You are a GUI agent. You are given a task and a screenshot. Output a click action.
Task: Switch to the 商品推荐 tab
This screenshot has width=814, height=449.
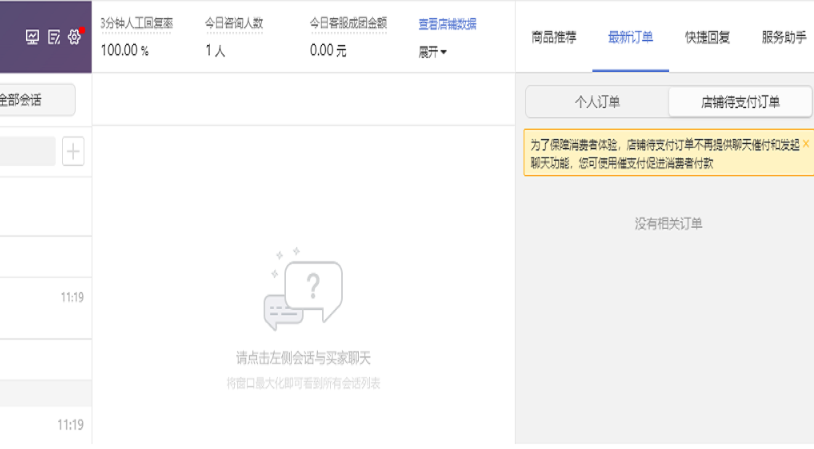pyautogui.click(x=553, y=37)
